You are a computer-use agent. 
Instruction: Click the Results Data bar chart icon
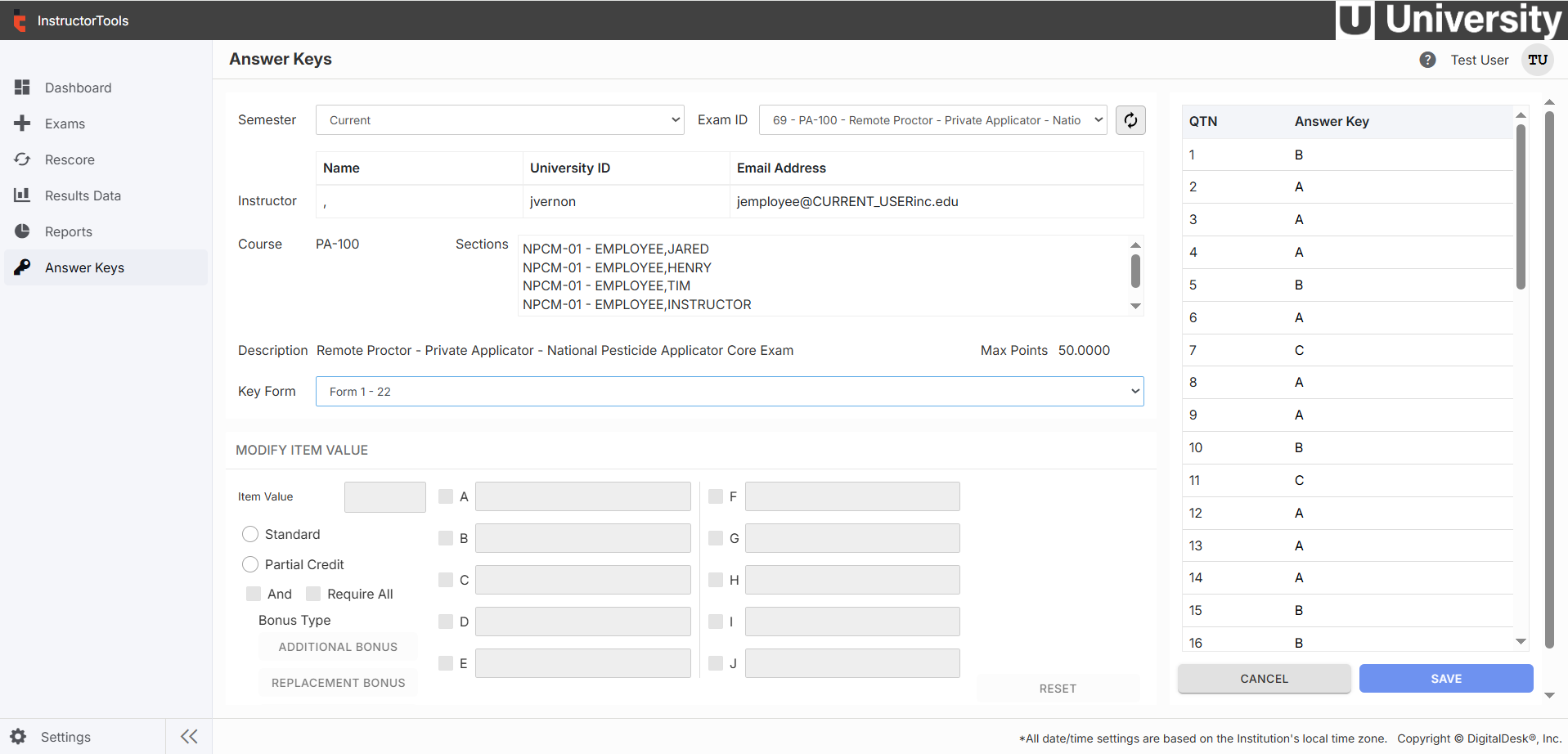pyautogui.click(x=22, y=195)
